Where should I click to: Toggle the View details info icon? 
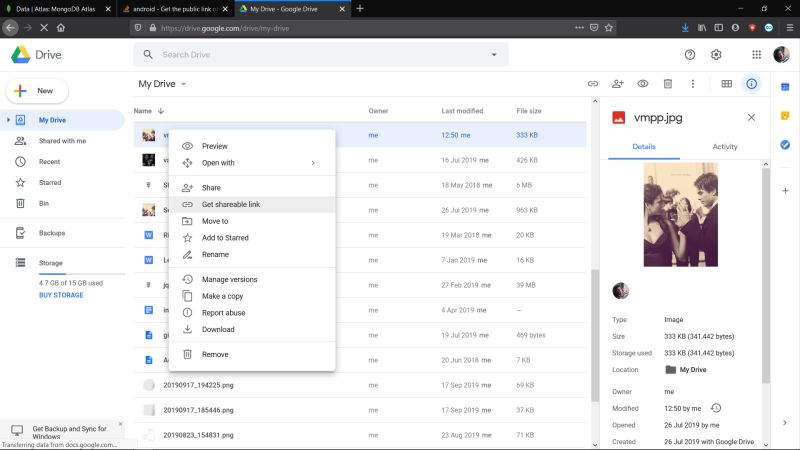[x=752, y=84]
